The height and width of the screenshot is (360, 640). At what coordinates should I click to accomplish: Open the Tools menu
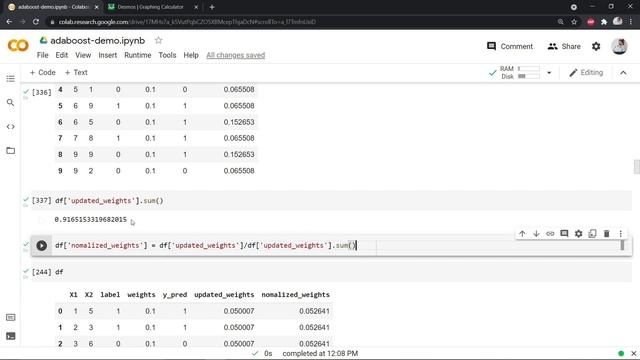pyautogui.click(x=167, y=55)
